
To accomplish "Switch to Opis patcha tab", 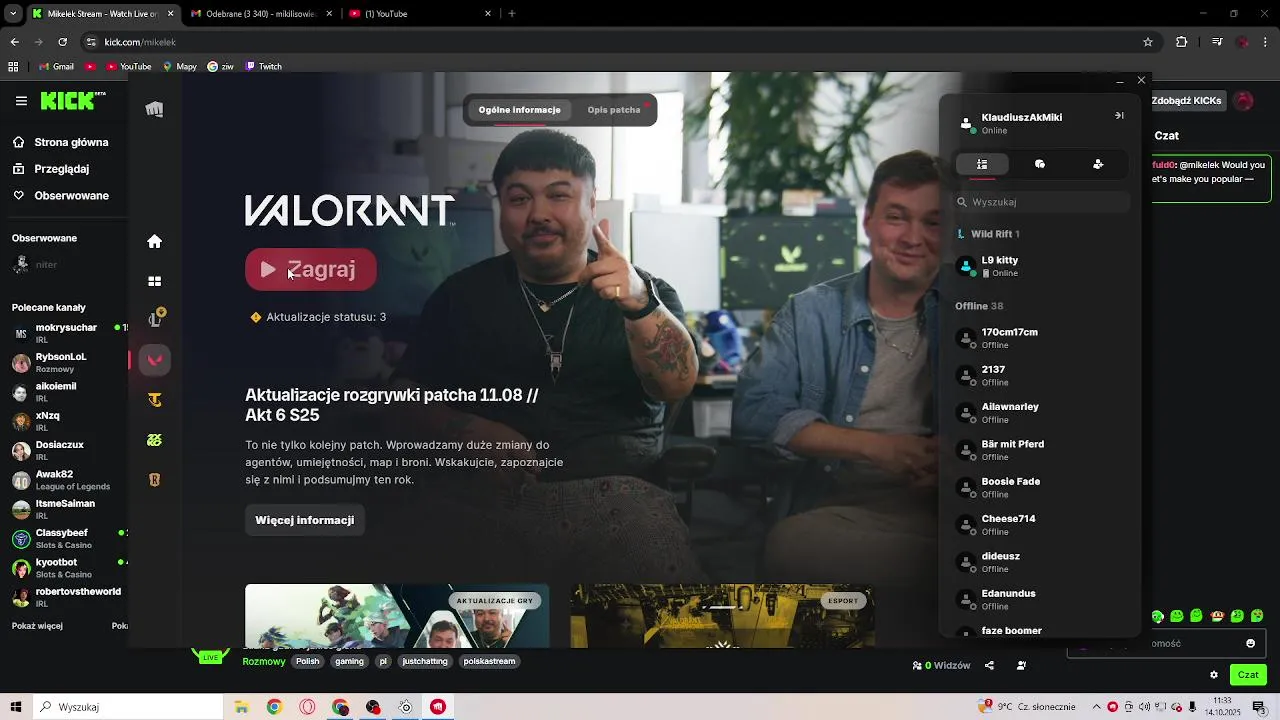I will click(x=614, y=110).
